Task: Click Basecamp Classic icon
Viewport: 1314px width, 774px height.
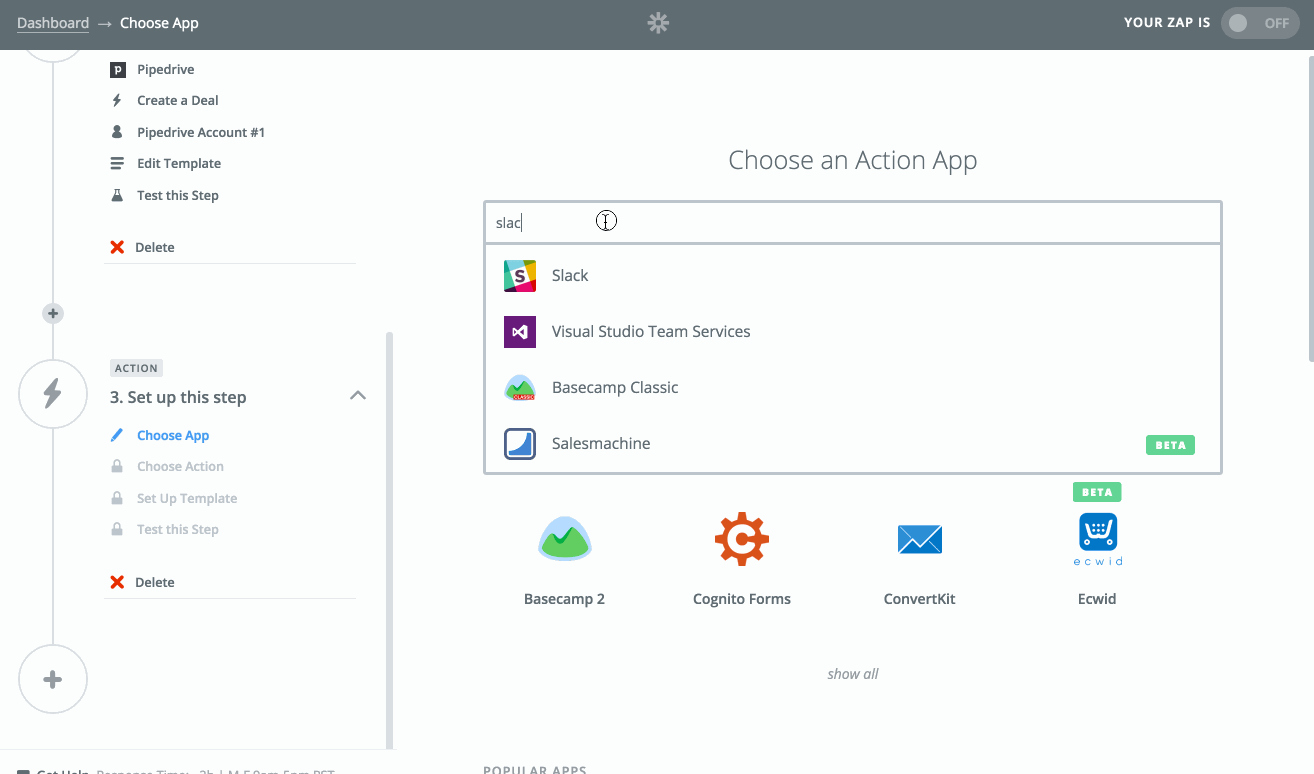Action: pos(520,387)
